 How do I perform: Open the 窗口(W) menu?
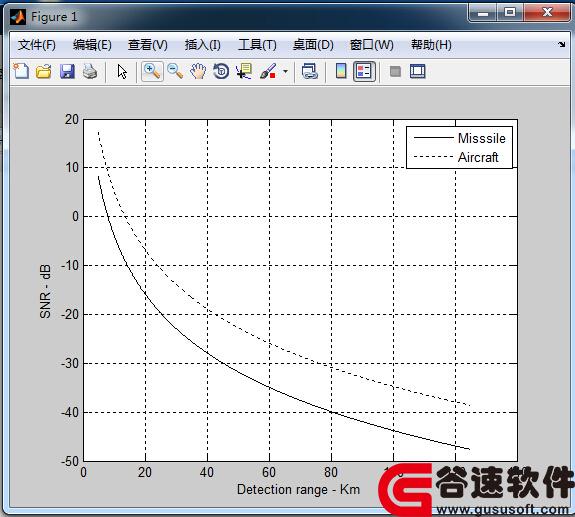click(371, 45)
